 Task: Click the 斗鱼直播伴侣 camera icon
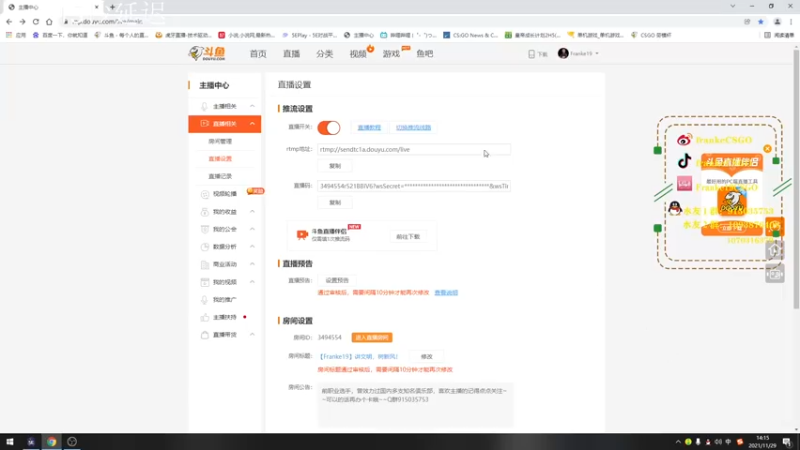[x=302, y=234]
